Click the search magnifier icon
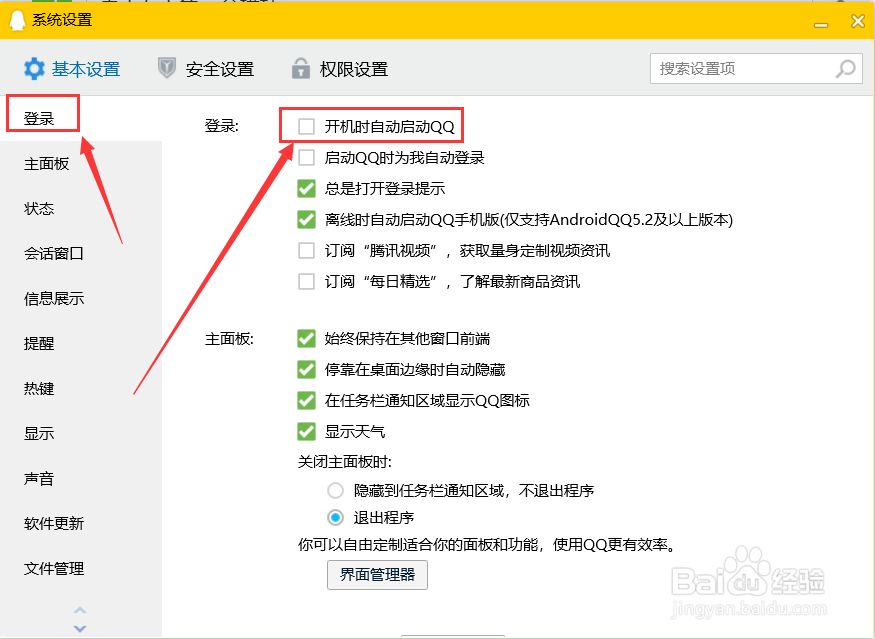Viewport: 875px width, 639px height. [844, 69]
